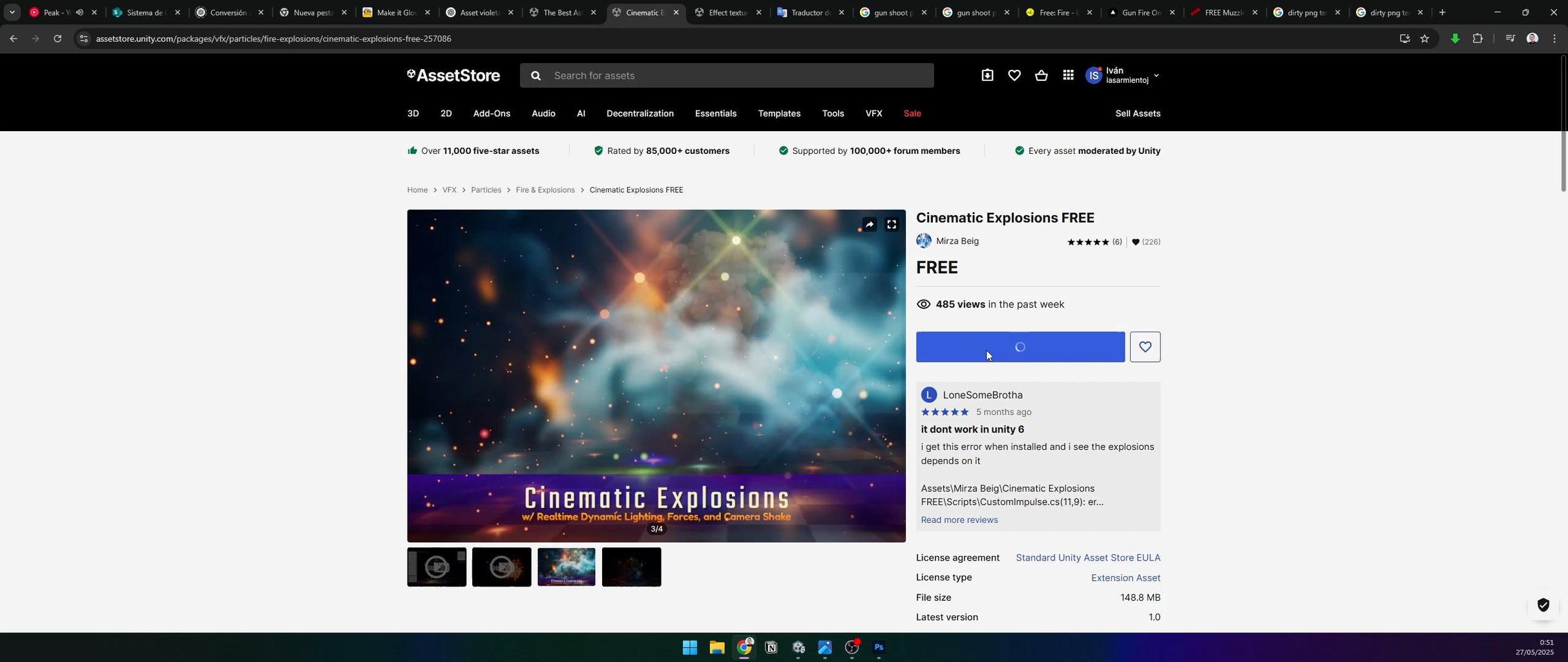
Task: Switch to the FREE Muzzle tab
Action: (1224, 12)
